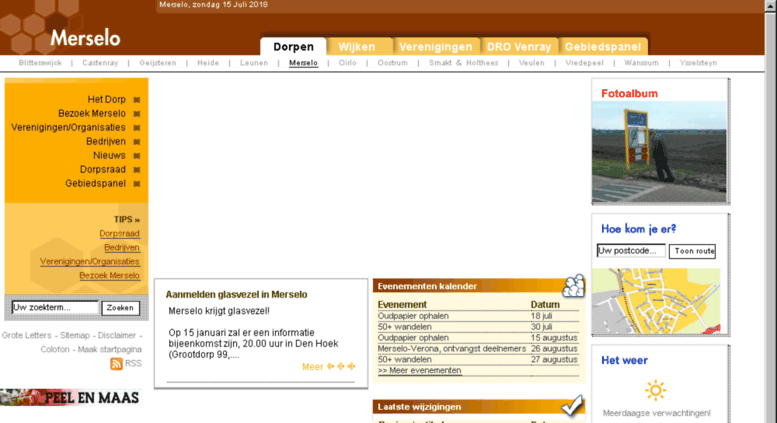Open the Verenigingen tab
This screenshot has height=423, width=777.
click(436, 47)
